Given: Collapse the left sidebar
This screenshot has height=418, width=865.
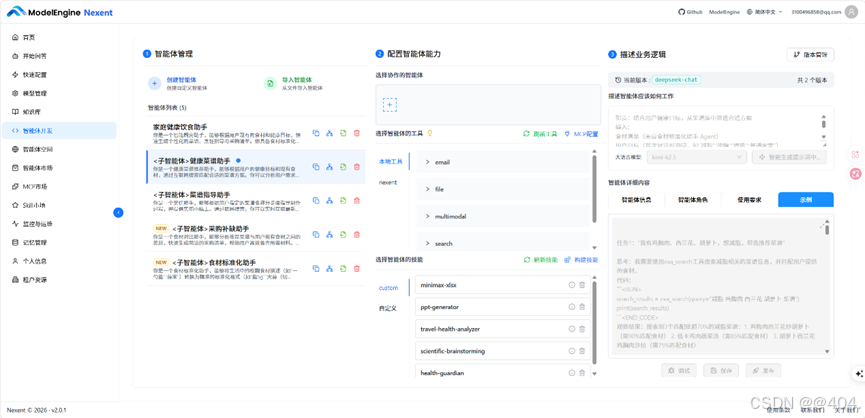Looking at the screenshot, I should pyautogui.click(x=118, y=212).
